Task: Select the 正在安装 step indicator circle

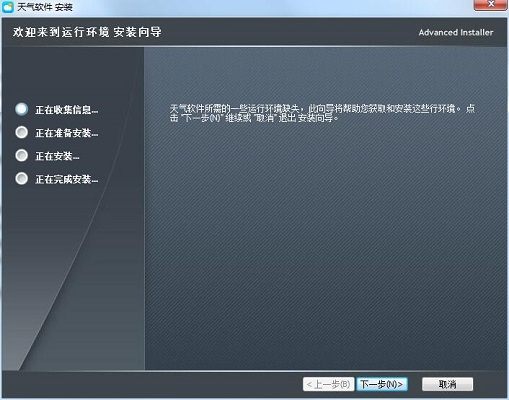Action: tap(22, 155)
